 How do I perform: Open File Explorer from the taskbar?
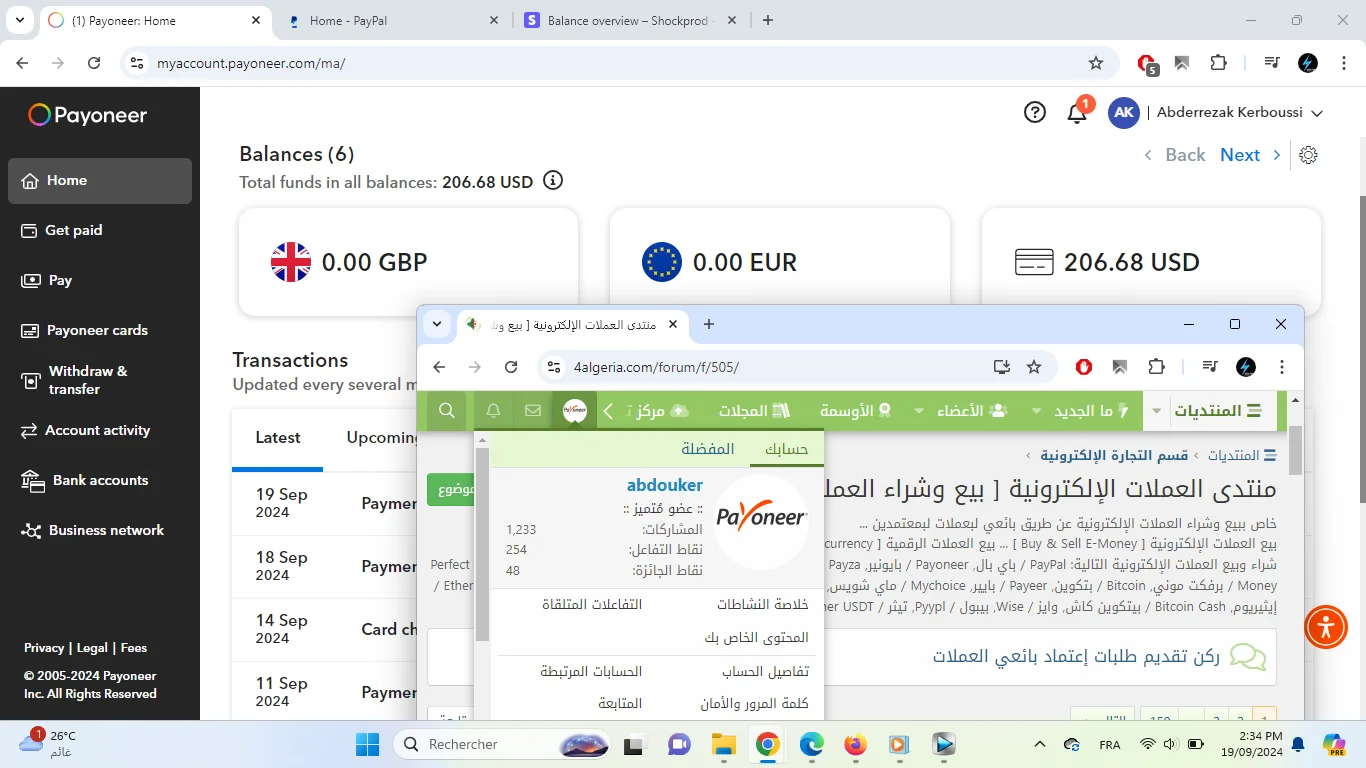coord(723,744)
